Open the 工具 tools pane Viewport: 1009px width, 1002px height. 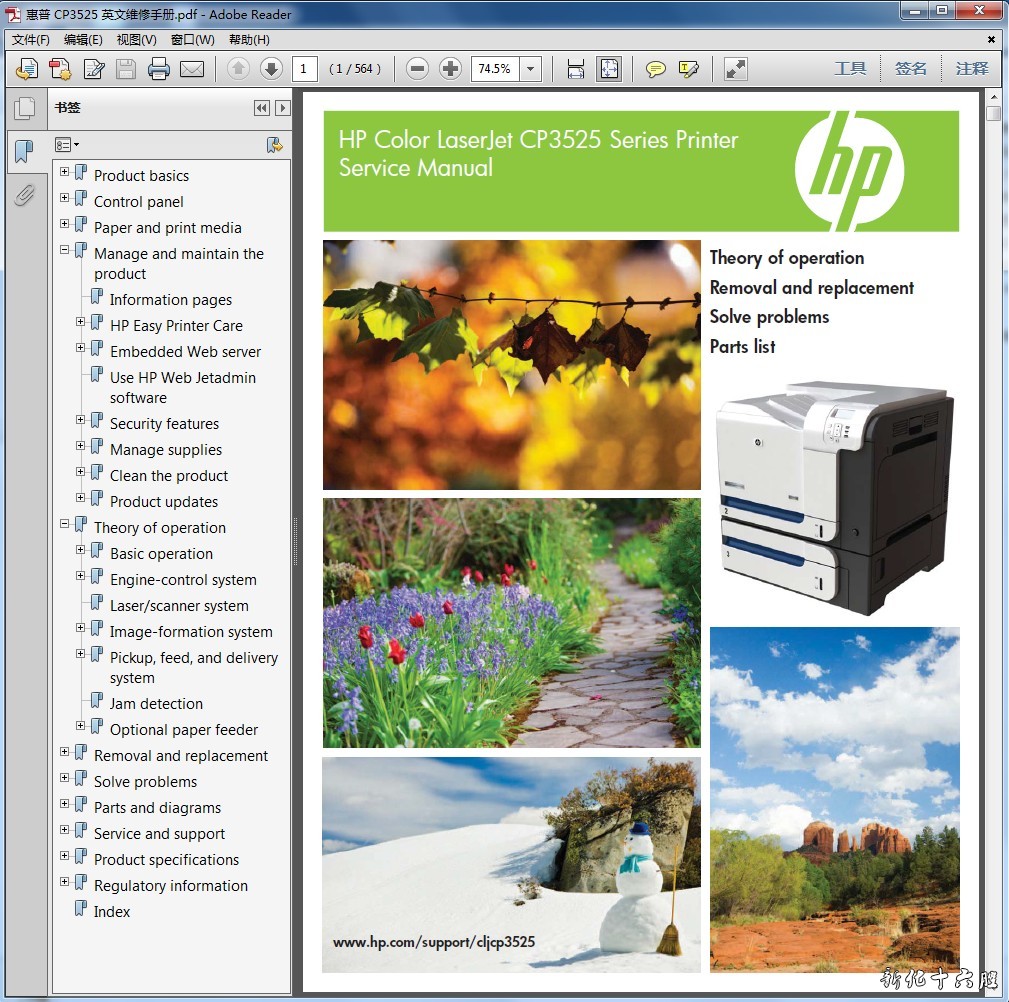[x=850, y=69]
